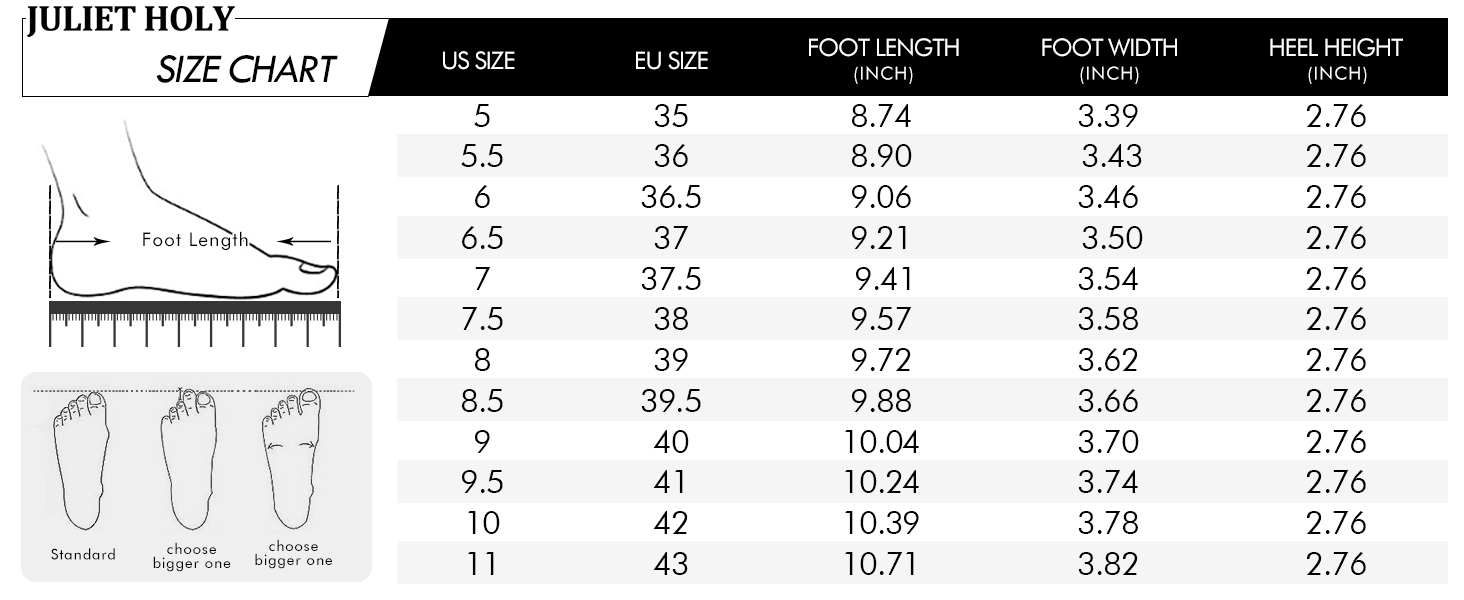
Task: Click the foot length value 10.71
Action: [x=881, y=564]
